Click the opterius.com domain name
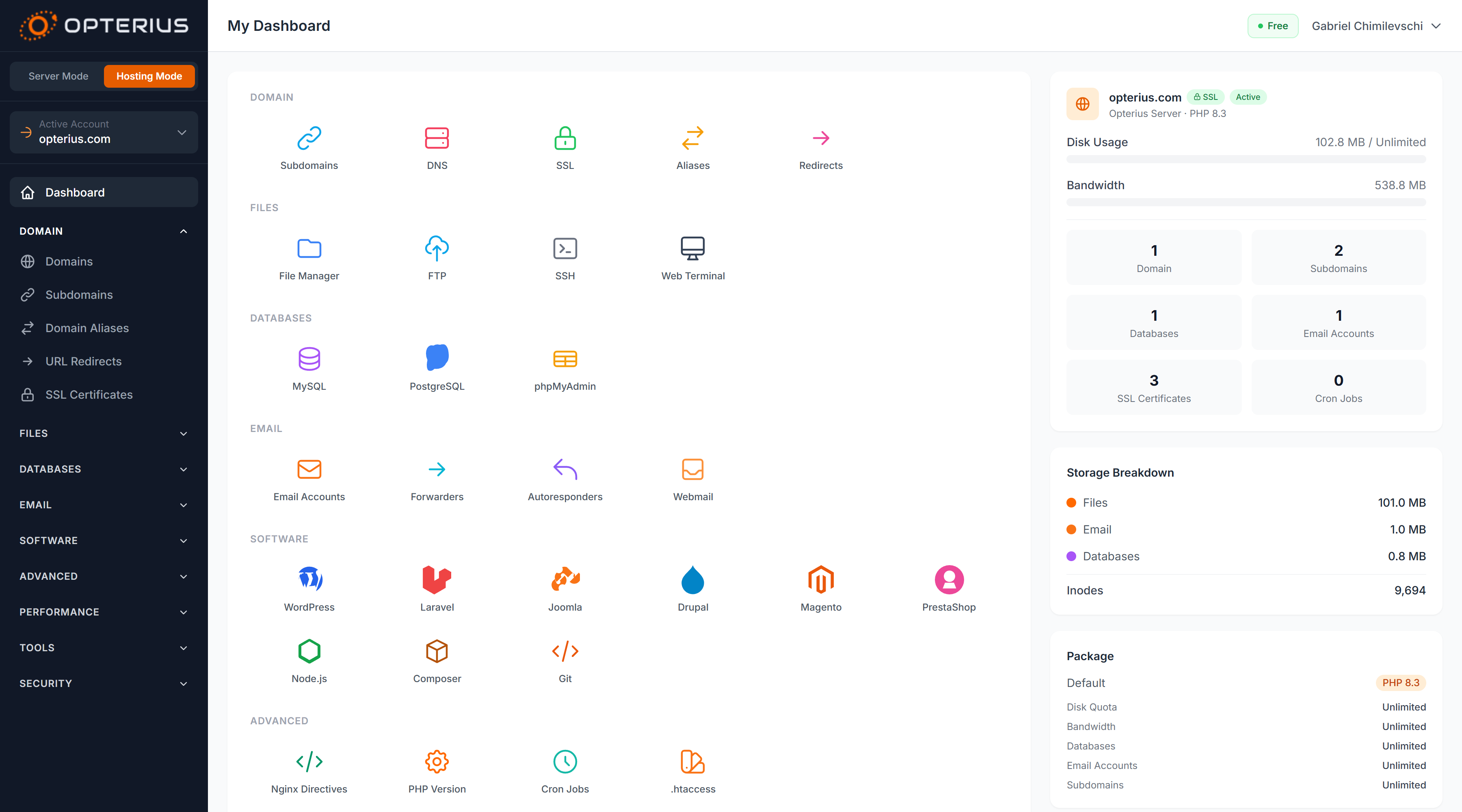Viewport: 1462px width, 812px height. (x=1145, y=97)
